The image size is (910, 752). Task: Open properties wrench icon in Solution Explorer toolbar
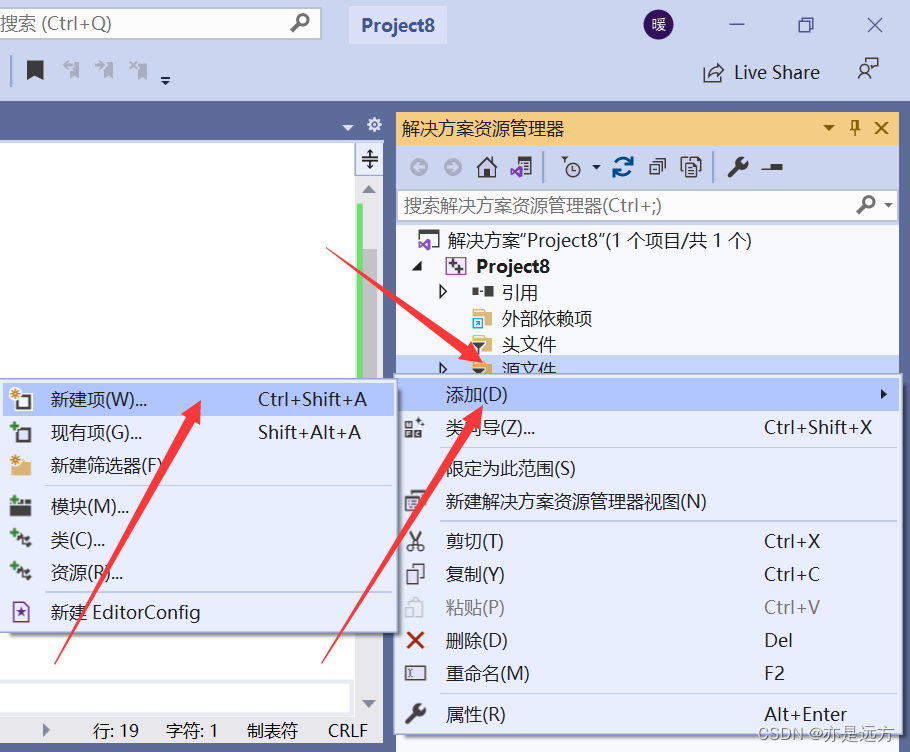(x=738, y=167)
